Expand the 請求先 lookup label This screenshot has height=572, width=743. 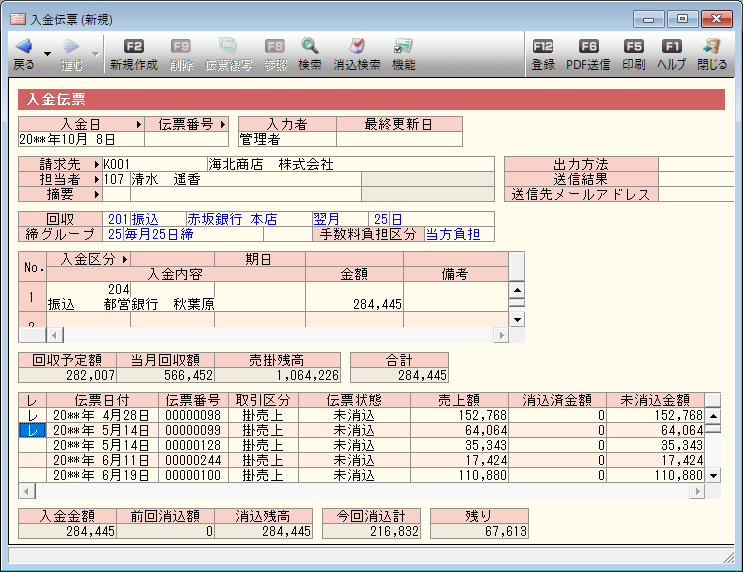pos(60,164)
